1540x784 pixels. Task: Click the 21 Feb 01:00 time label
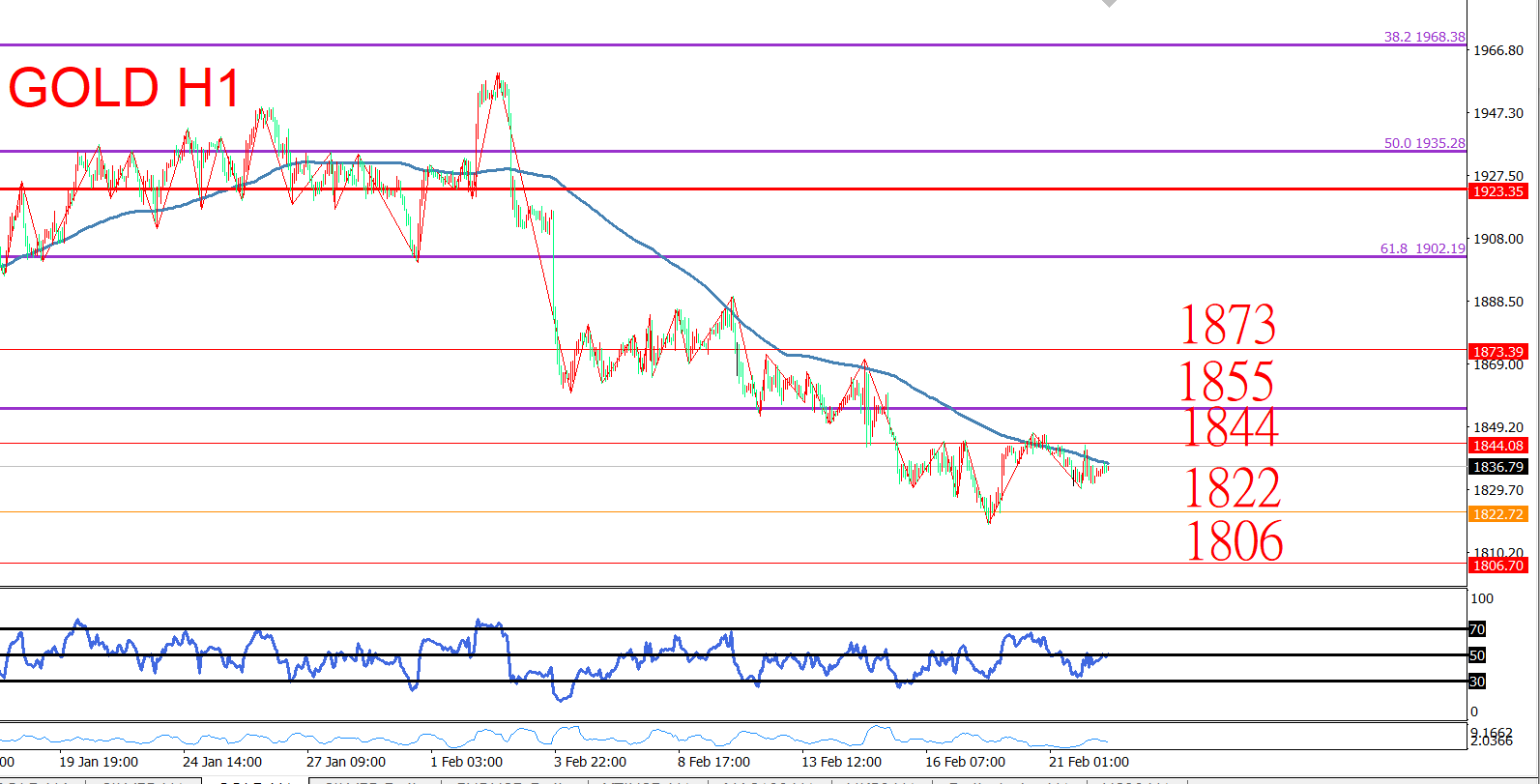1089,762
